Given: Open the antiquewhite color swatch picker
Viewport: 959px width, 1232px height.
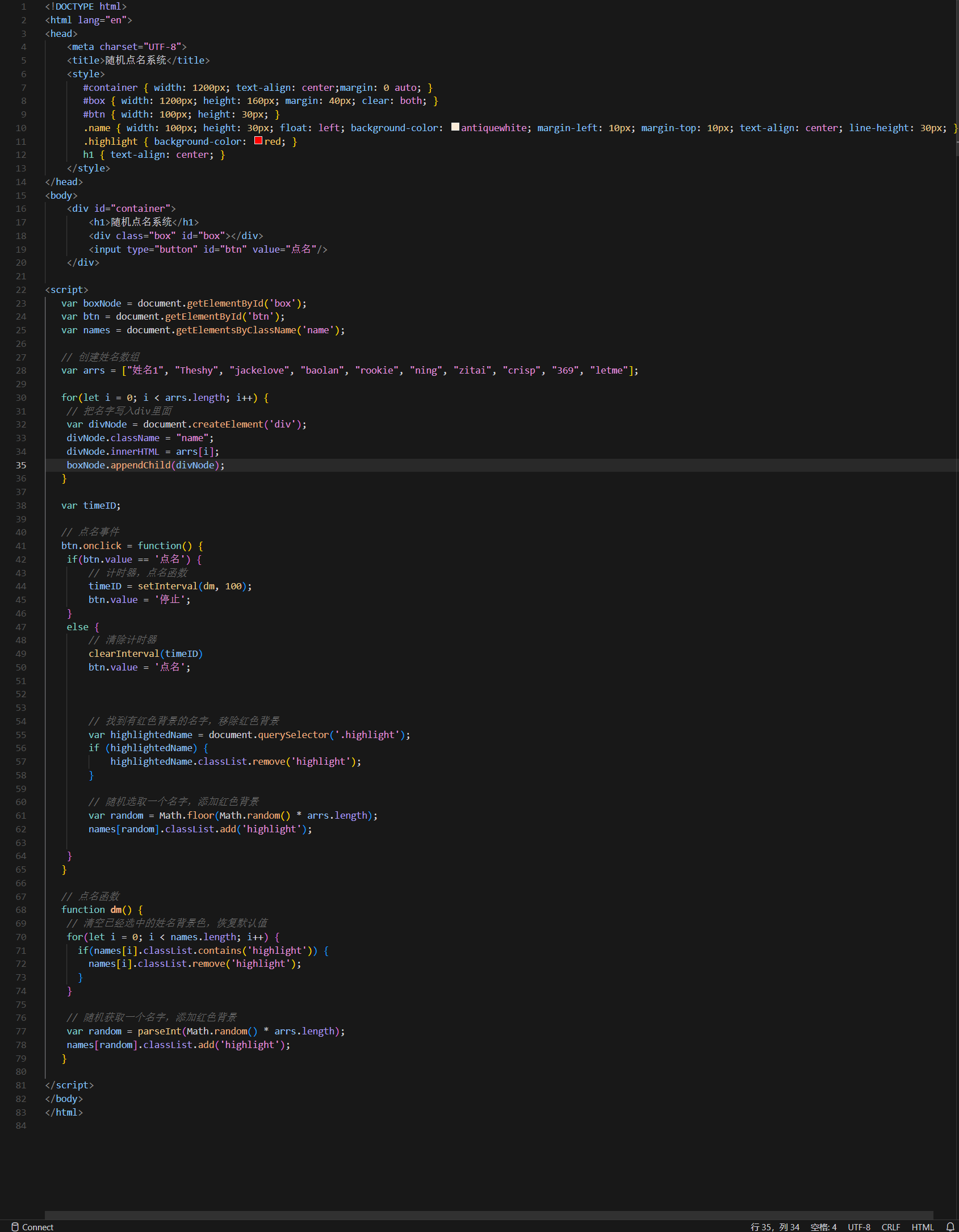Looking at the screenshot, I should point(455,127).
